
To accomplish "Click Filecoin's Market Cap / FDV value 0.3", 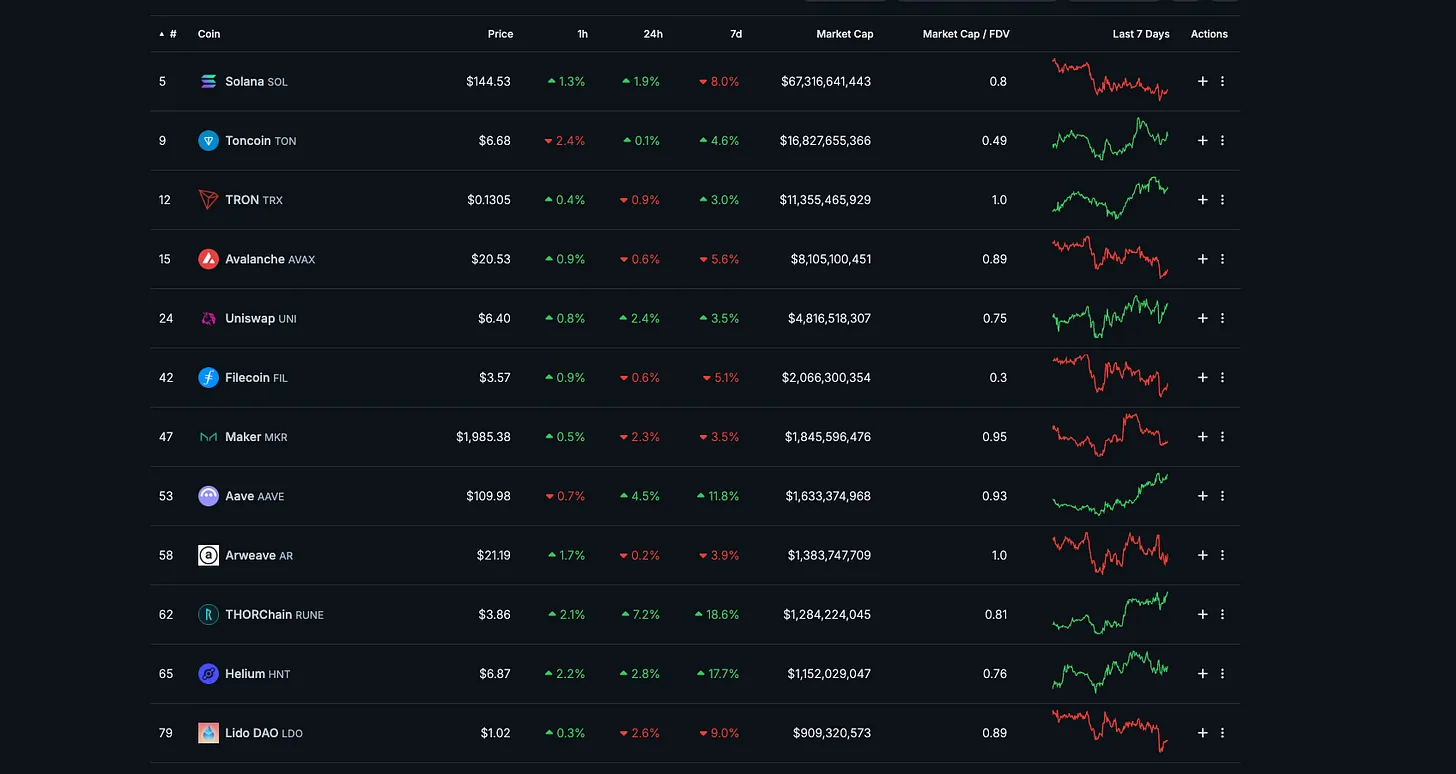I will coord(998,378).
